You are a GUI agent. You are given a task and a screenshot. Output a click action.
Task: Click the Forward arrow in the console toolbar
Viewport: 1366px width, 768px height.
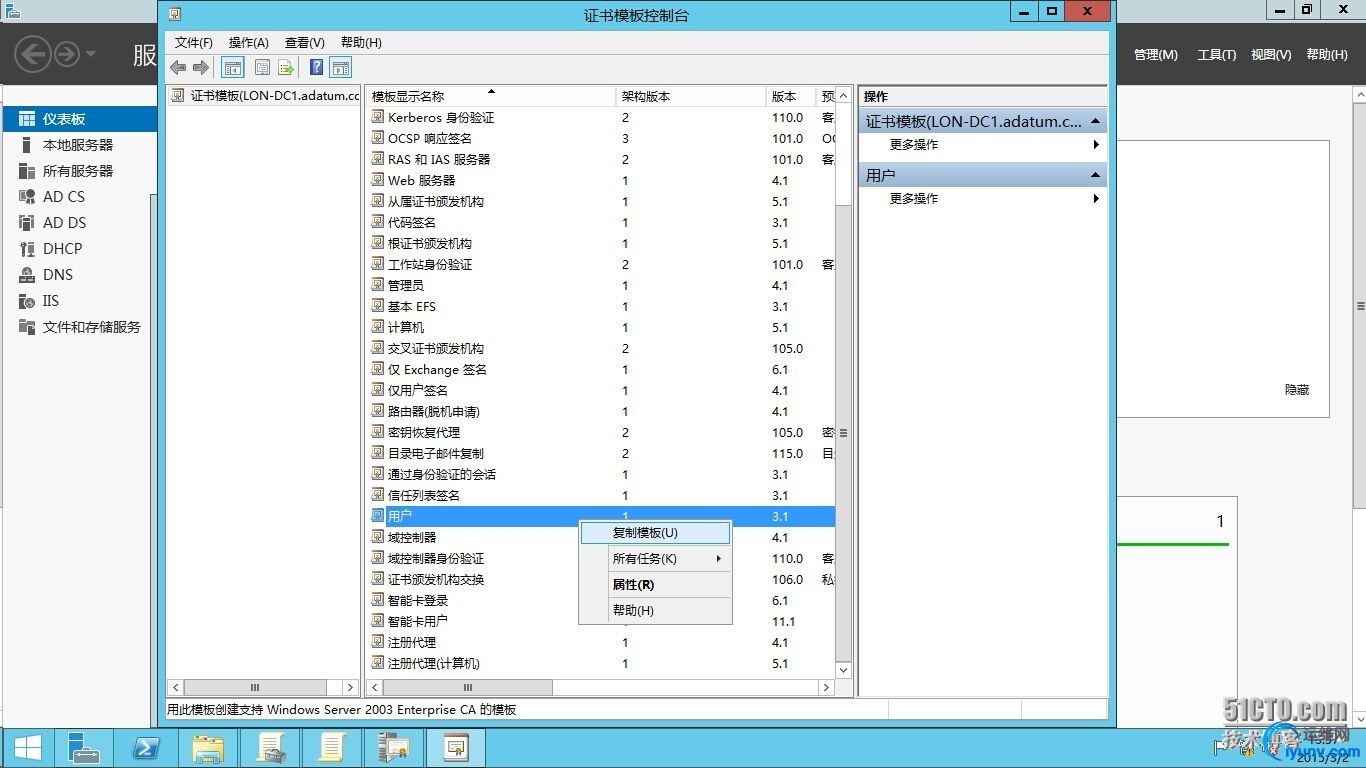[201, 68]
